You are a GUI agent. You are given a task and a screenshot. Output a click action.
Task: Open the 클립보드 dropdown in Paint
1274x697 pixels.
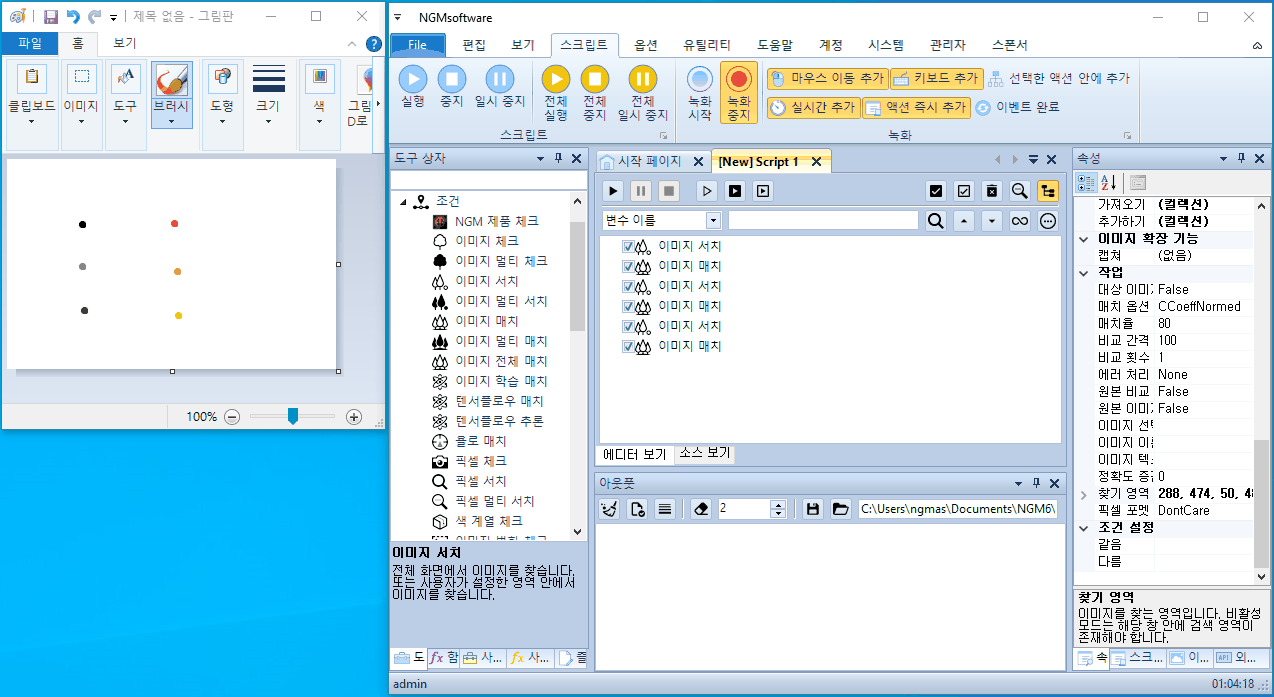tap(32, 106)
